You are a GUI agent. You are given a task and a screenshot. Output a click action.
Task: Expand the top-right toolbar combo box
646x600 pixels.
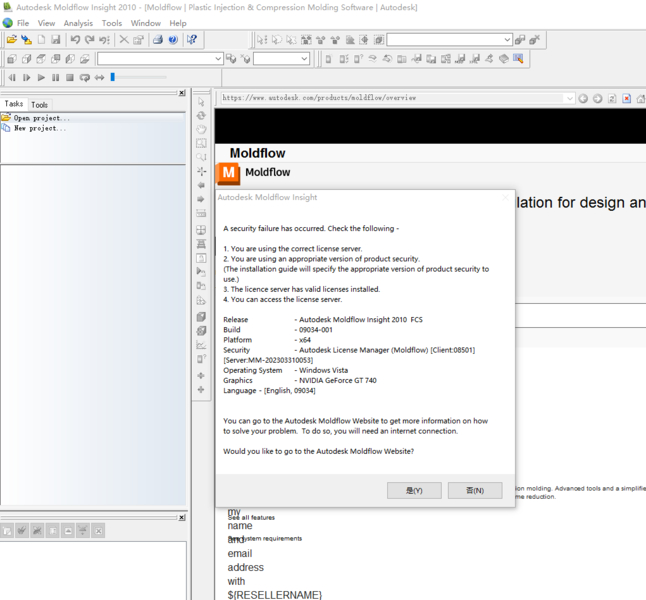507,40
